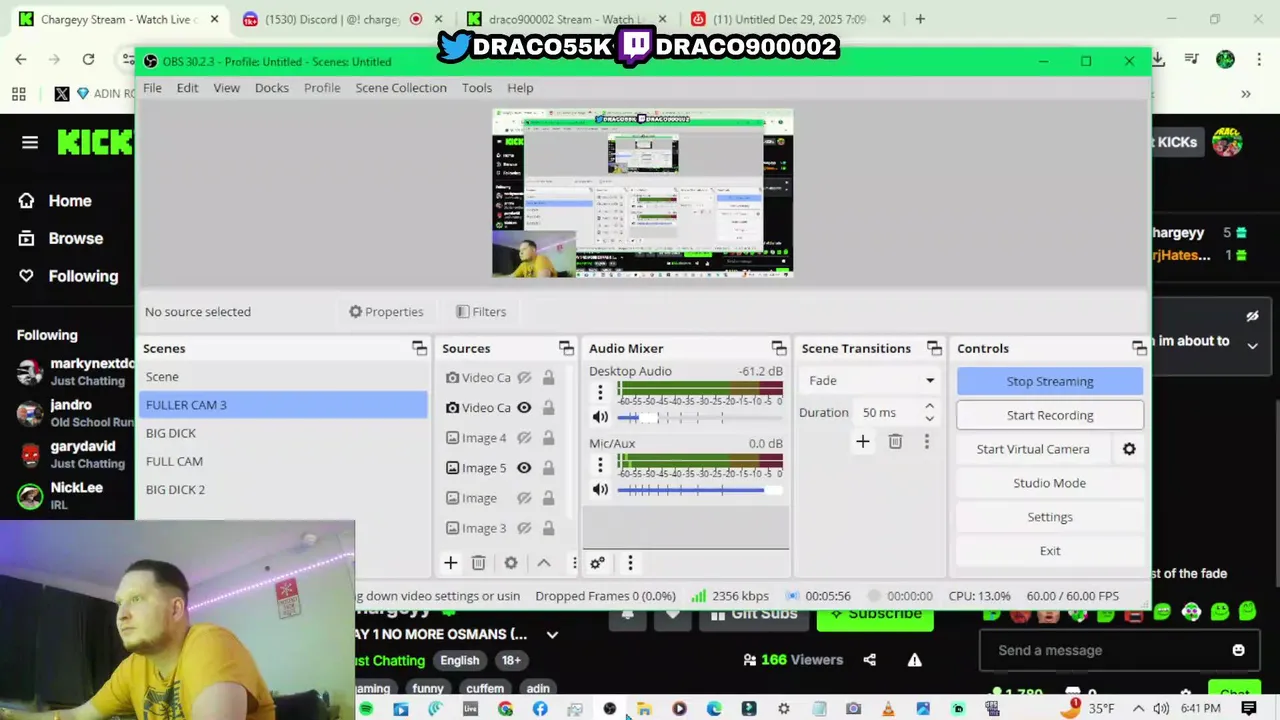Open new browser tab with plus

(x=920, y=19)
